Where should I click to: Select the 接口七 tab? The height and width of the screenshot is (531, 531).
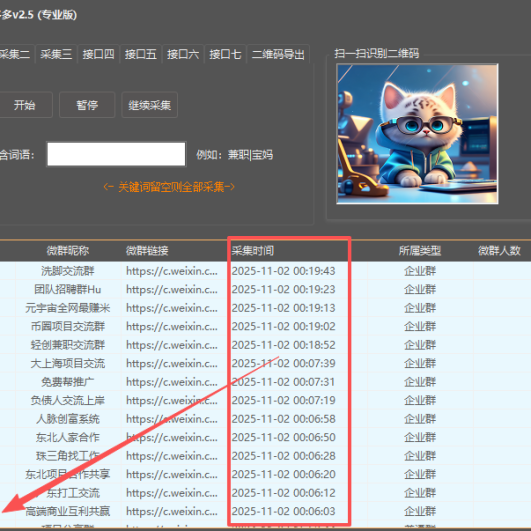pos(226,54)
